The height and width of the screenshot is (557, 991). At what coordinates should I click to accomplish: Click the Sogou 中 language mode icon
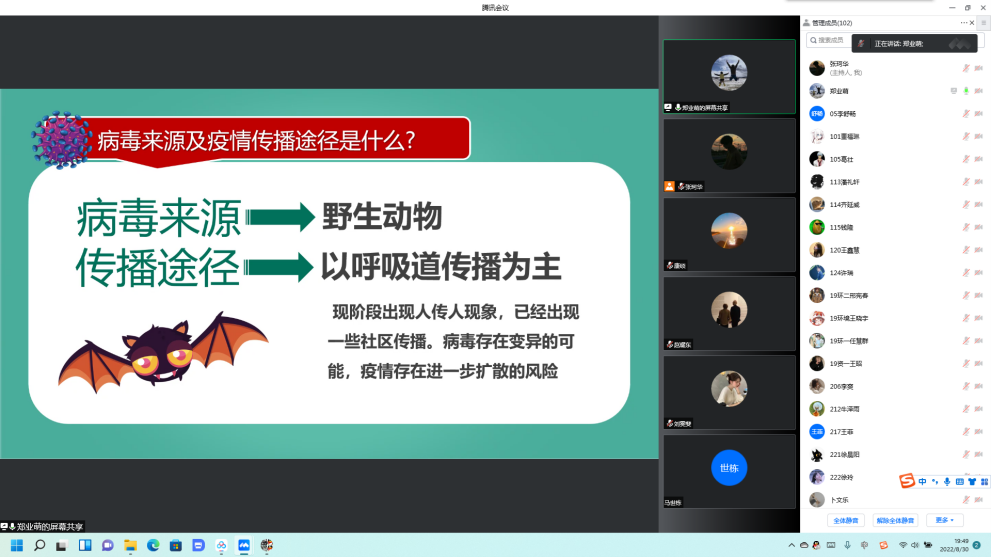click(923, 482)
